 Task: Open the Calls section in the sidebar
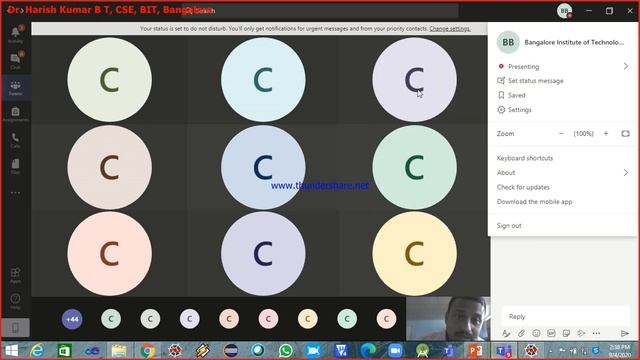16,140
